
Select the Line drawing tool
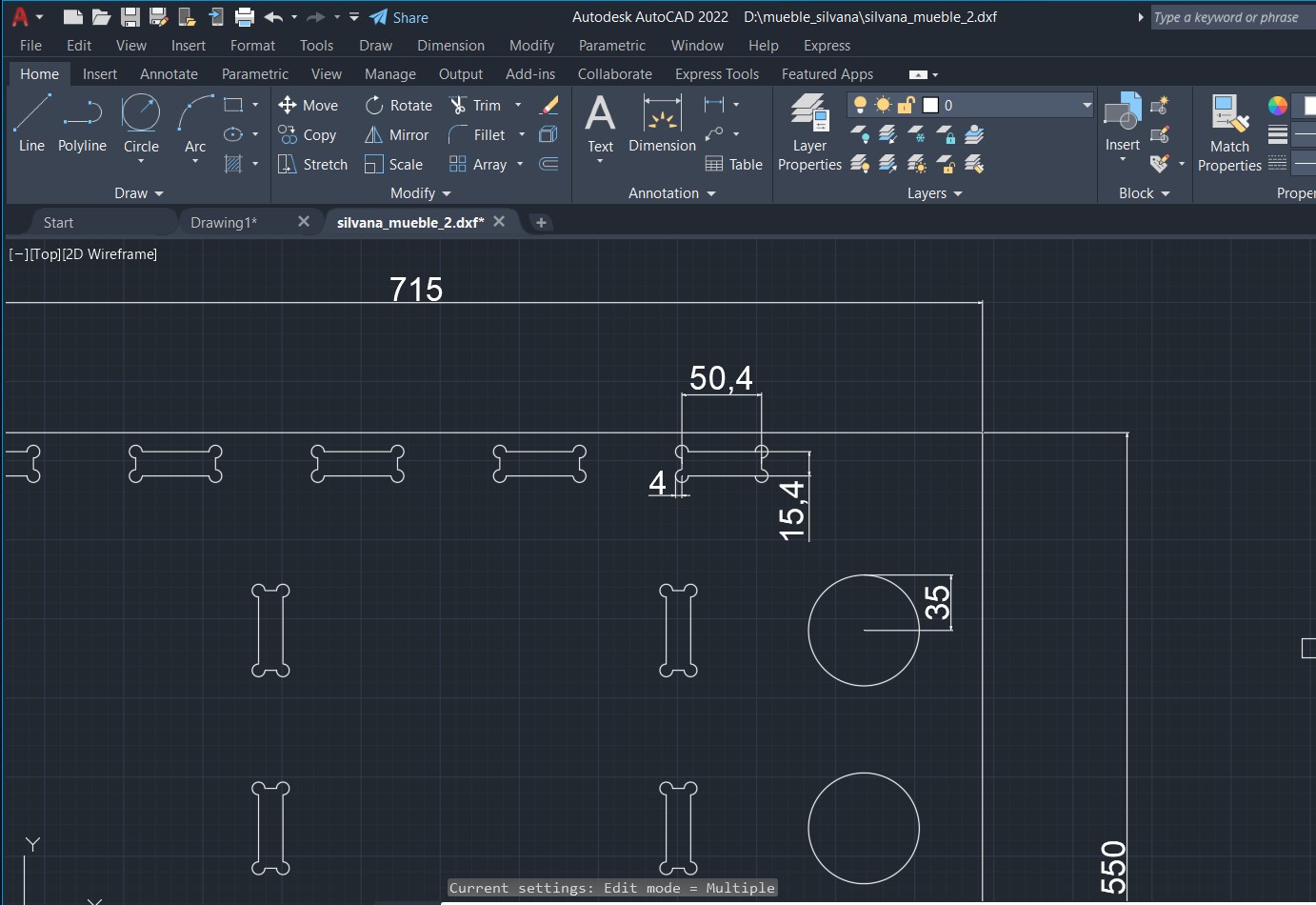31,122
